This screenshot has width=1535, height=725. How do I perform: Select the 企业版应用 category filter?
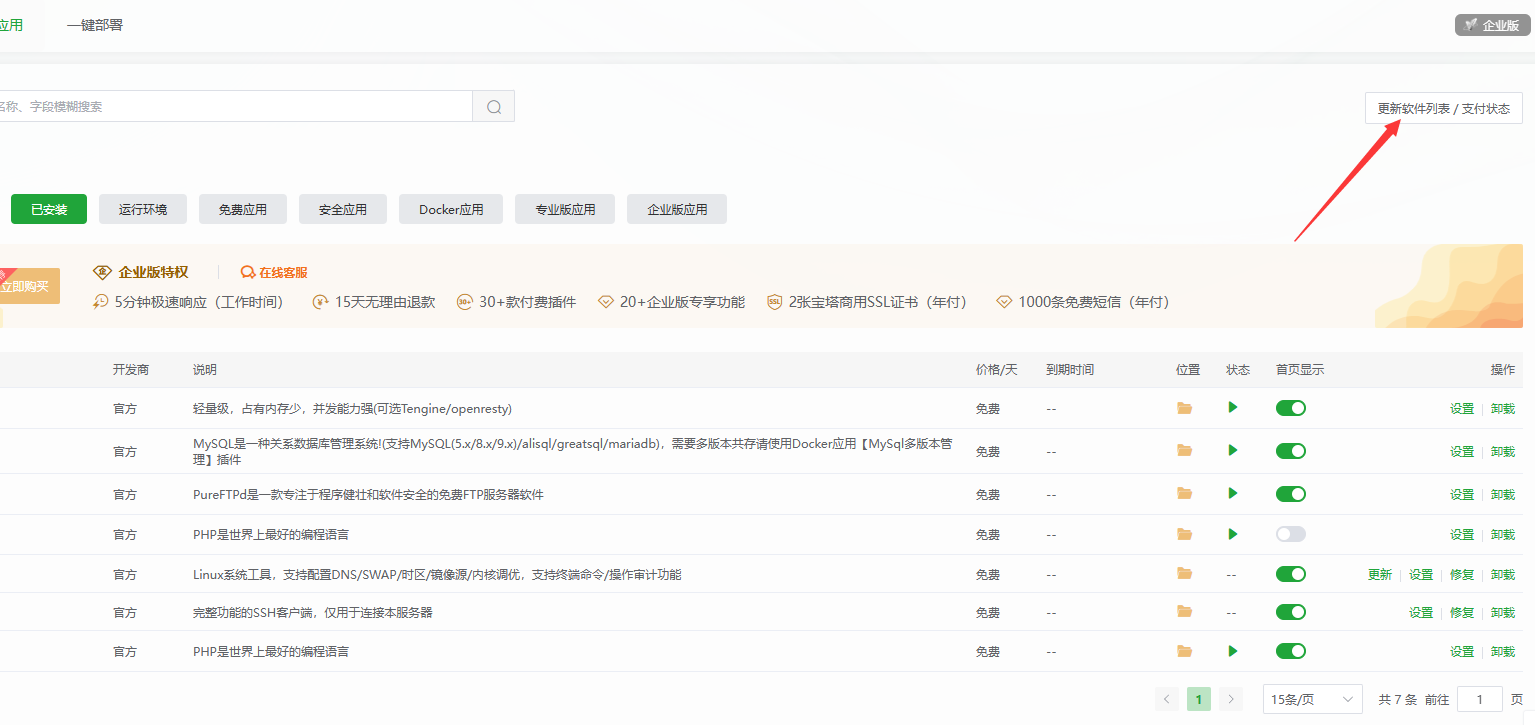click(677, 209)
